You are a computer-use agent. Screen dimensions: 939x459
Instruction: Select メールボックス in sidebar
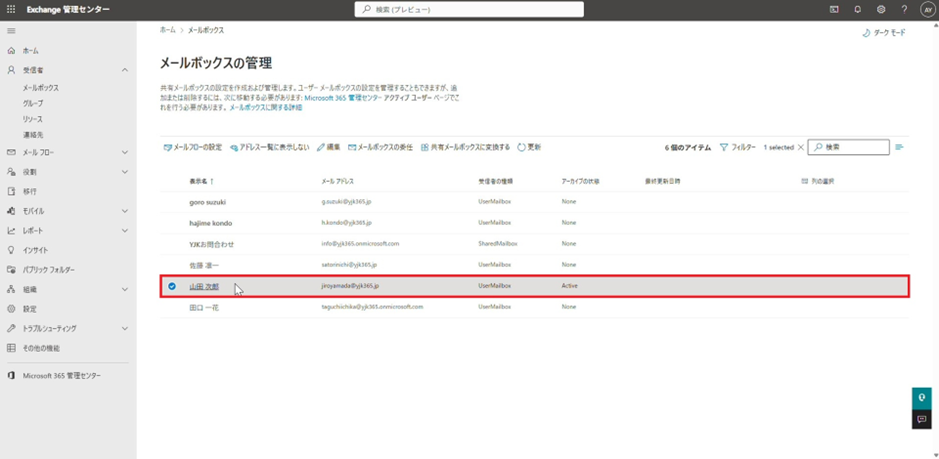[41, 87]
